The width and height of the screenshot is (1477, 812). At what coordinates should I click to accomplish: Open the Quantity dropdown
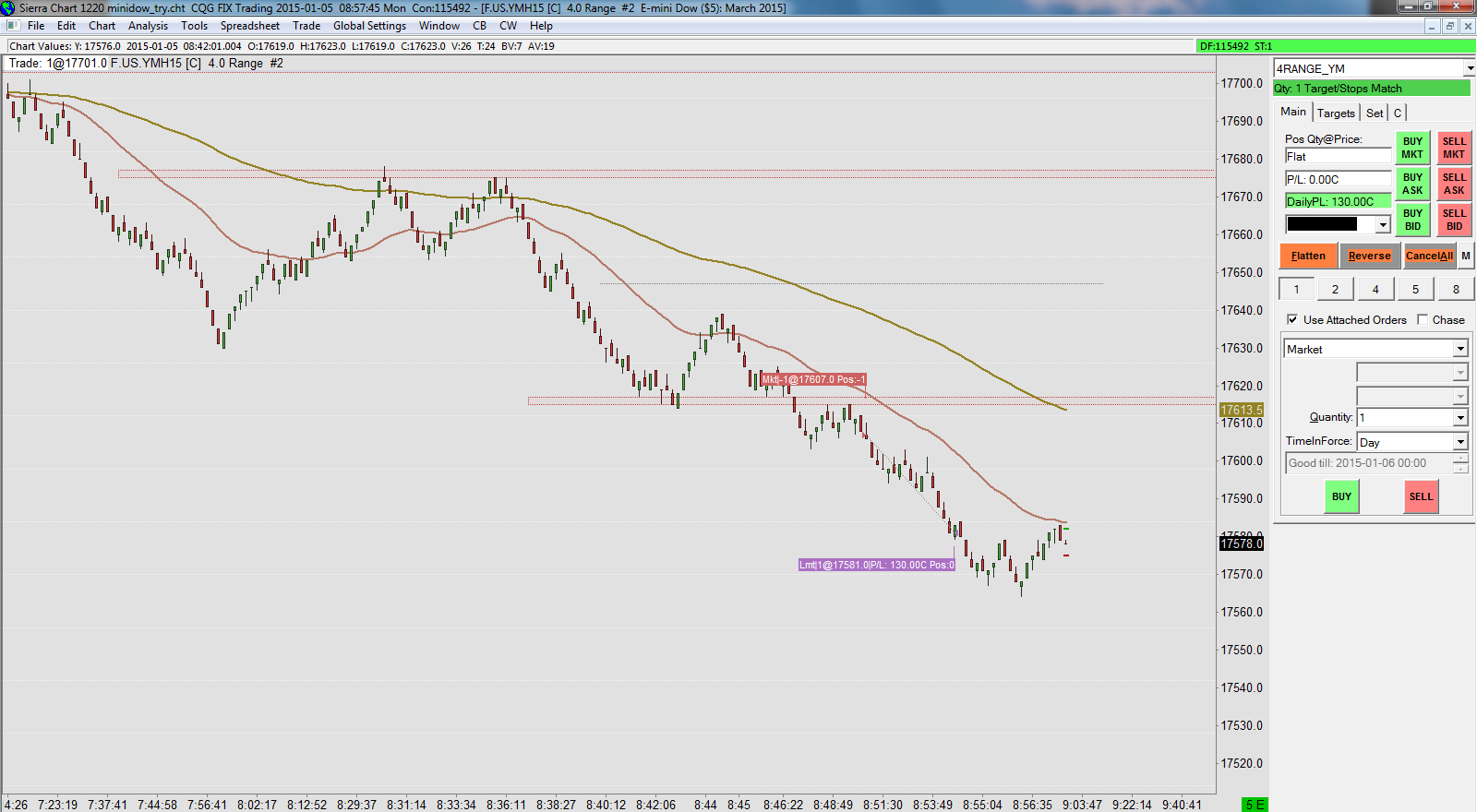(1460, 418)
